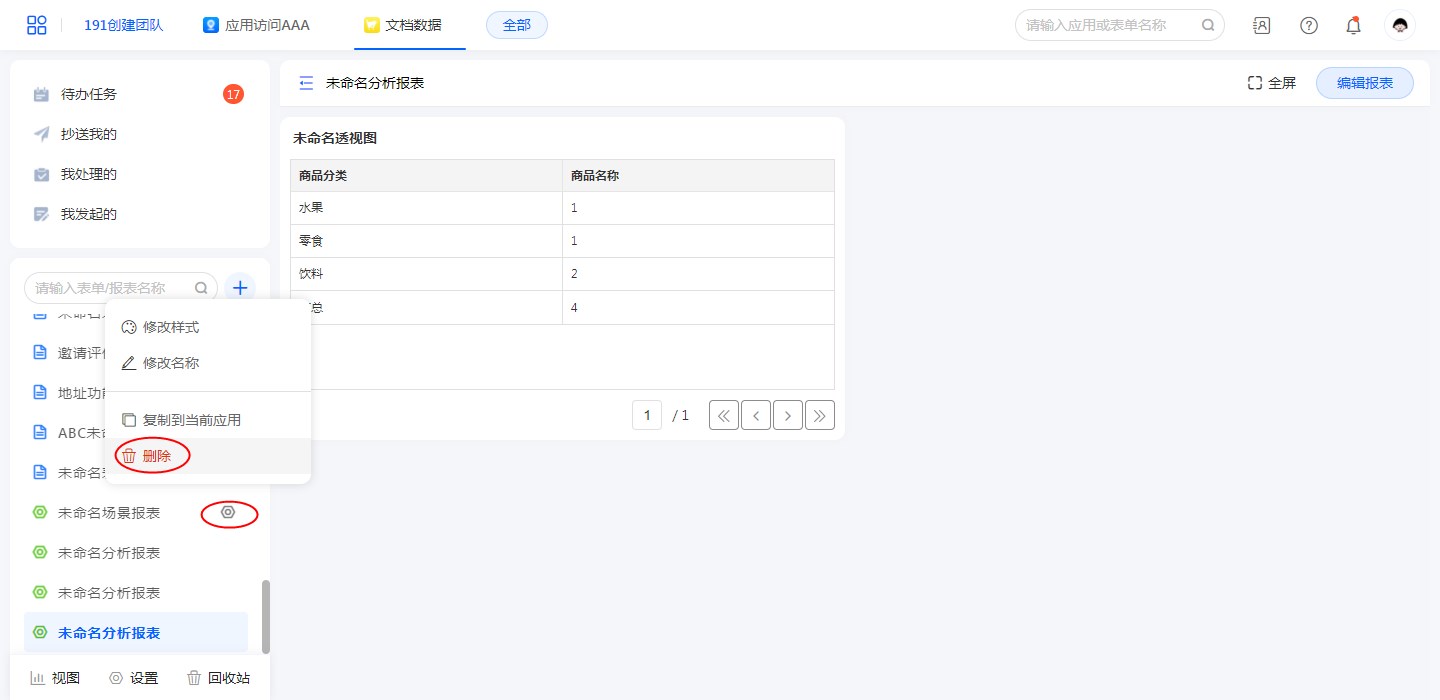
Task: Click the plus icon to add form
Action: (x=240, y=288)
